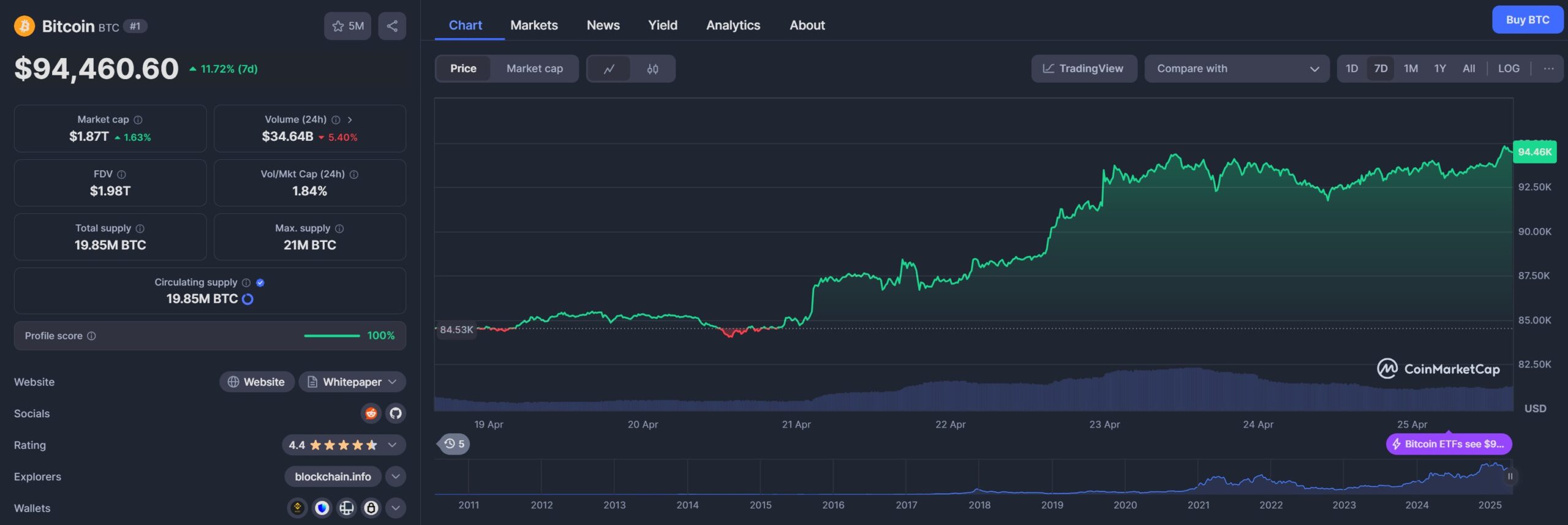The image size is (1568, 525).
Task: Select the blue shield wallet icon
Action: (322, 508)
